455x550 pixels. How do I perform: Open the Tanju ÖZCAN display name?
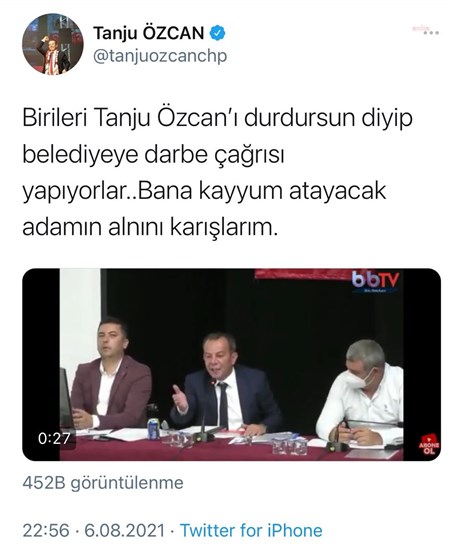[x=149, y=34]
